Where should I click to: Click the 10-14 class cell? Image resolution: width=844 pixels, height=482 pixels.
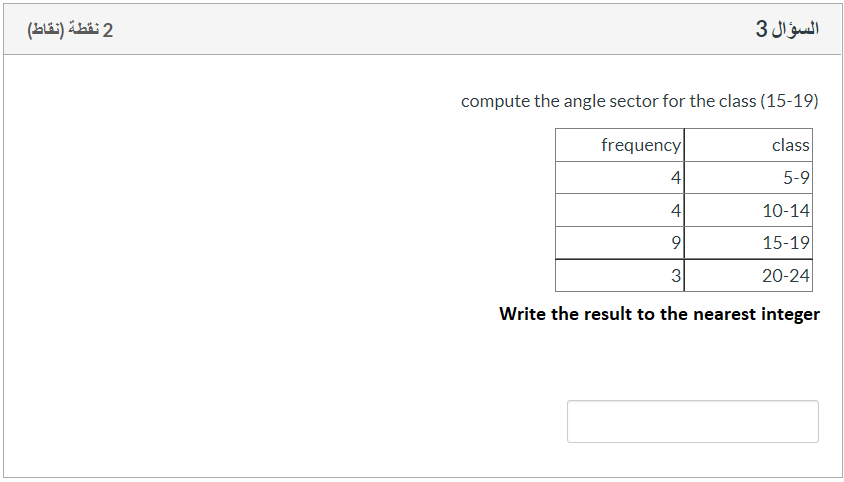pyautogui.click(x=748, y=210)
